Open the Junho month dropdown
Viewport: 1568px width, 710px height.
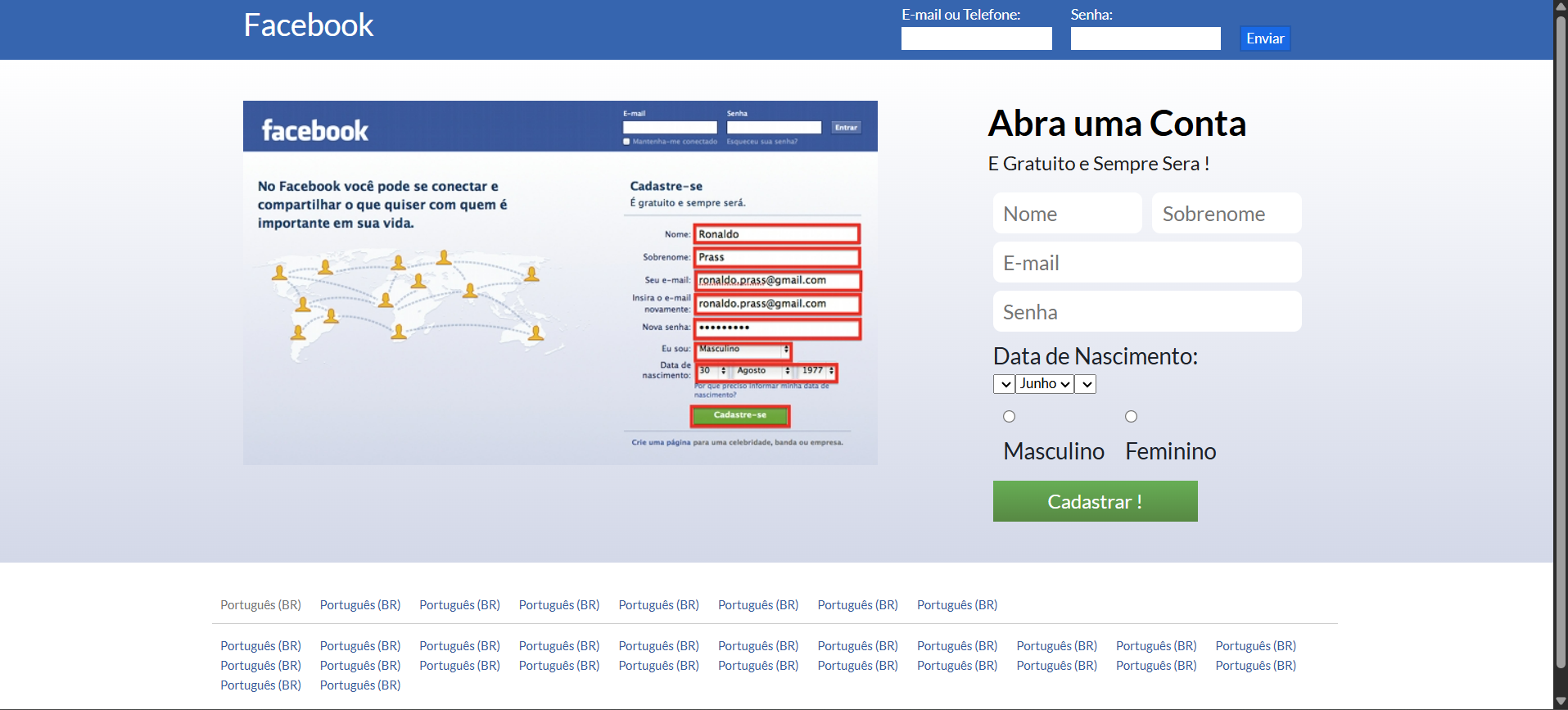pyautogui.click(x=1045, y=384)
